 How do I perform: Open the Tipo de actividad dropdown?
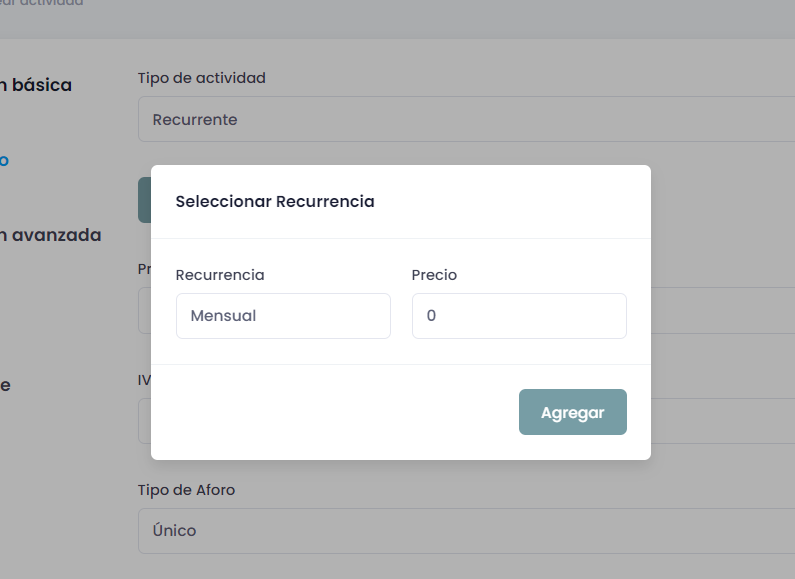tap(466, 119)
